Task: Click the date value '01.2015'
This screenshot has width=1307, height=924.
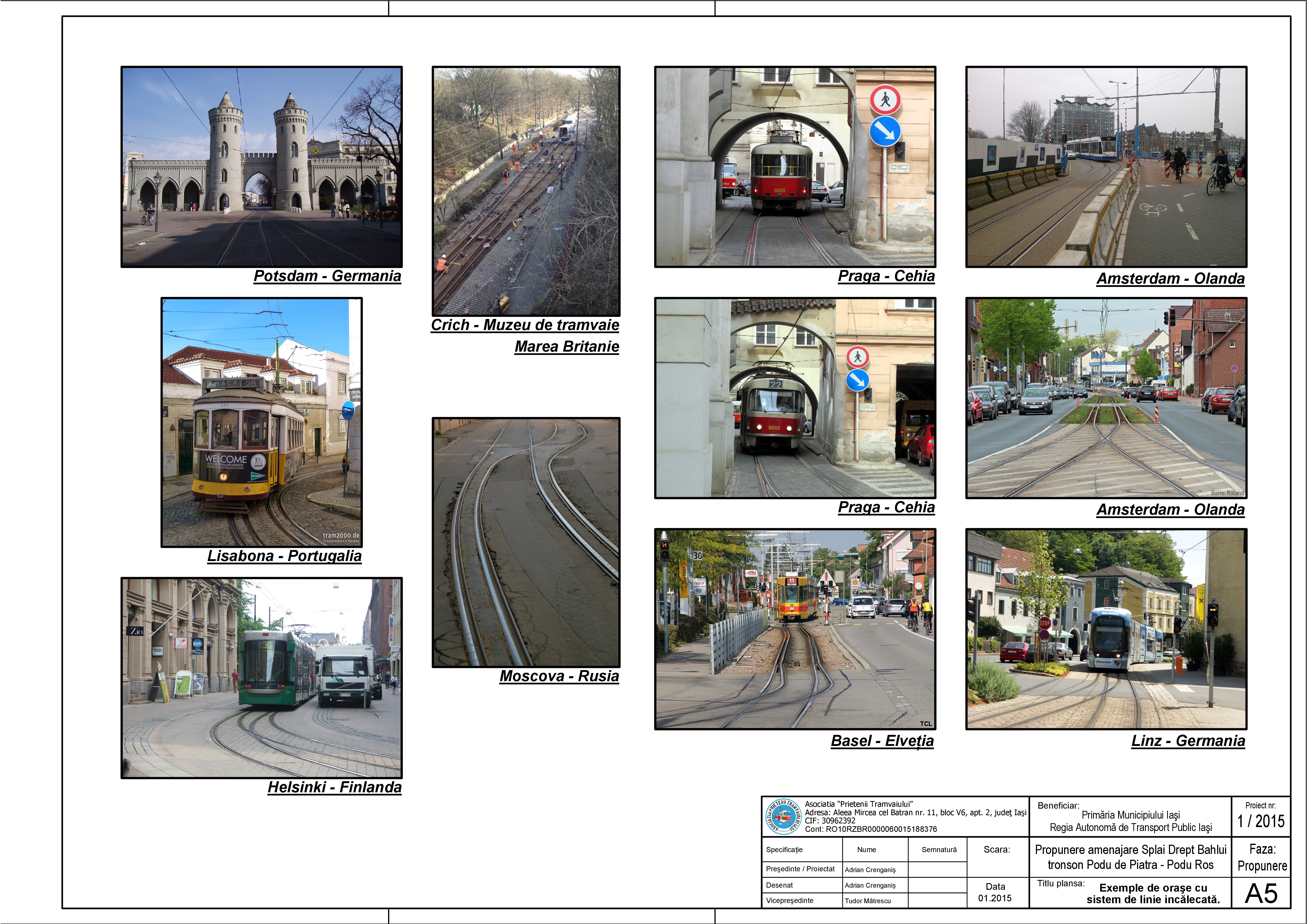Action: (995, 898)
